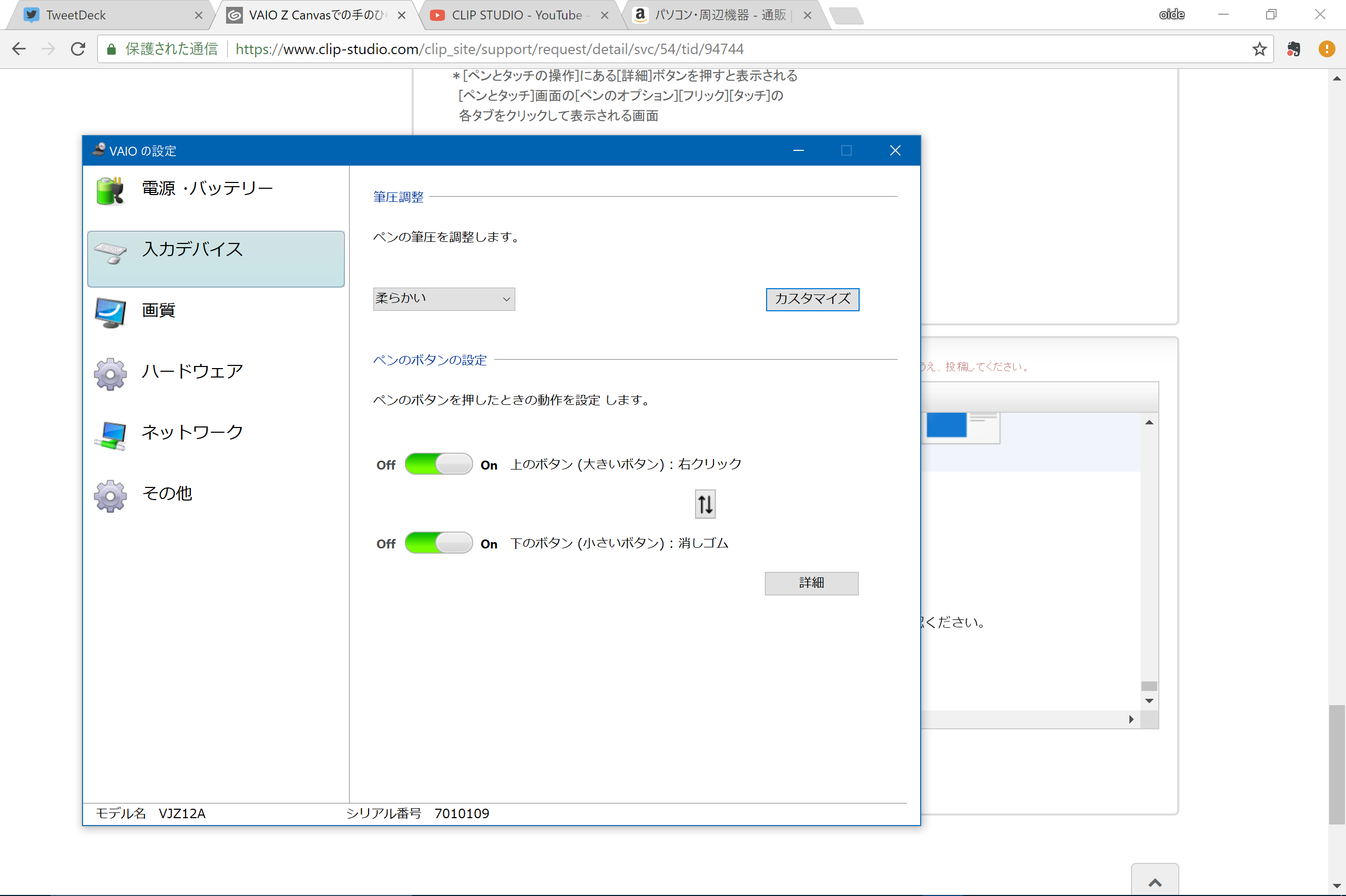Click the 詳細 button
This screenshot has width=1346, height=896.
click(811, 583)
